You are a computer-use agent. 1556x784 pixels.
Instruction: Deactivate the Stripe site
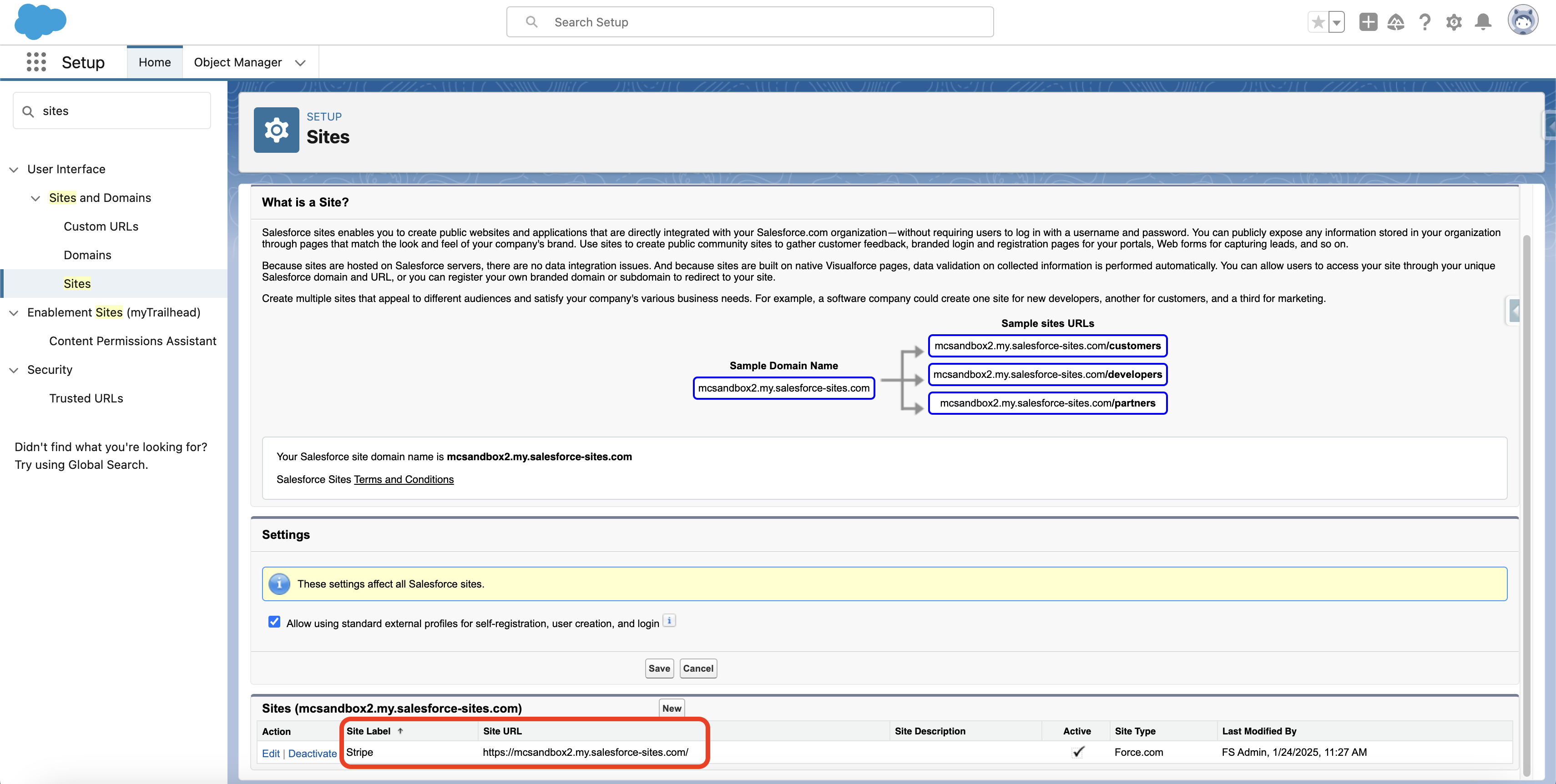tap(312, 753)
